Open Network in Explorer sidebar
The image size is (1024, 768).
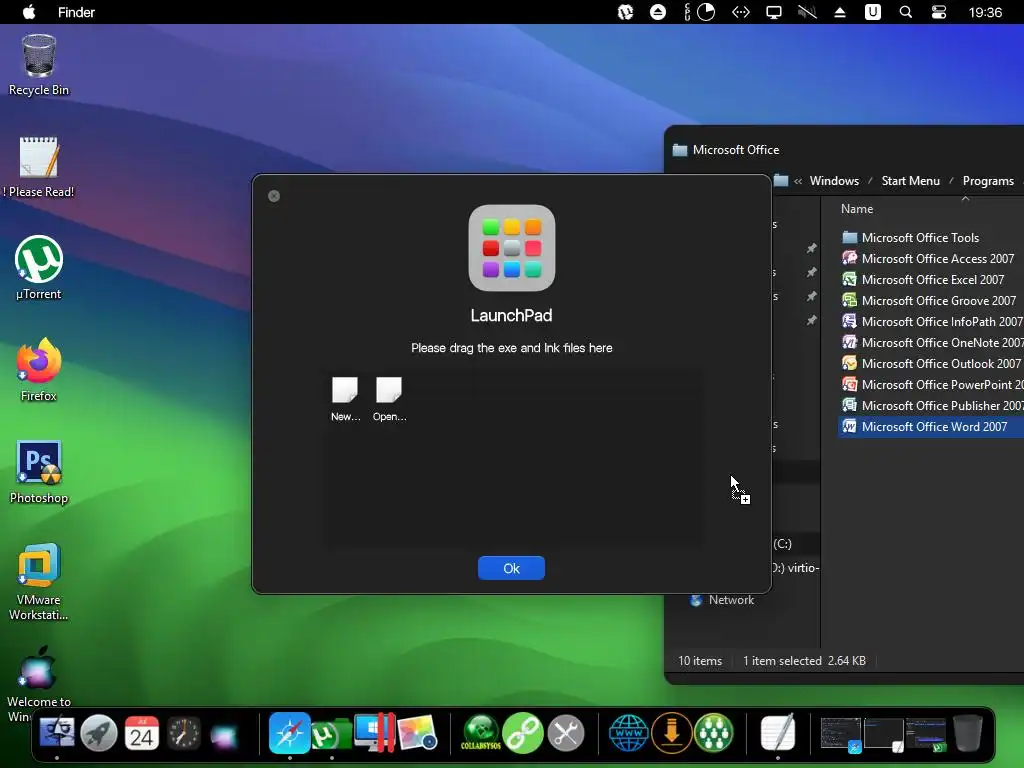point(722,600)
